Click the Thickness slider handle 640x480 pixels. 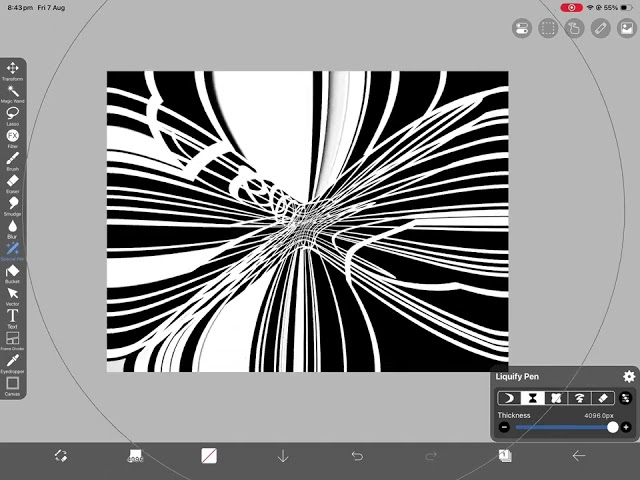click(613, 427)
